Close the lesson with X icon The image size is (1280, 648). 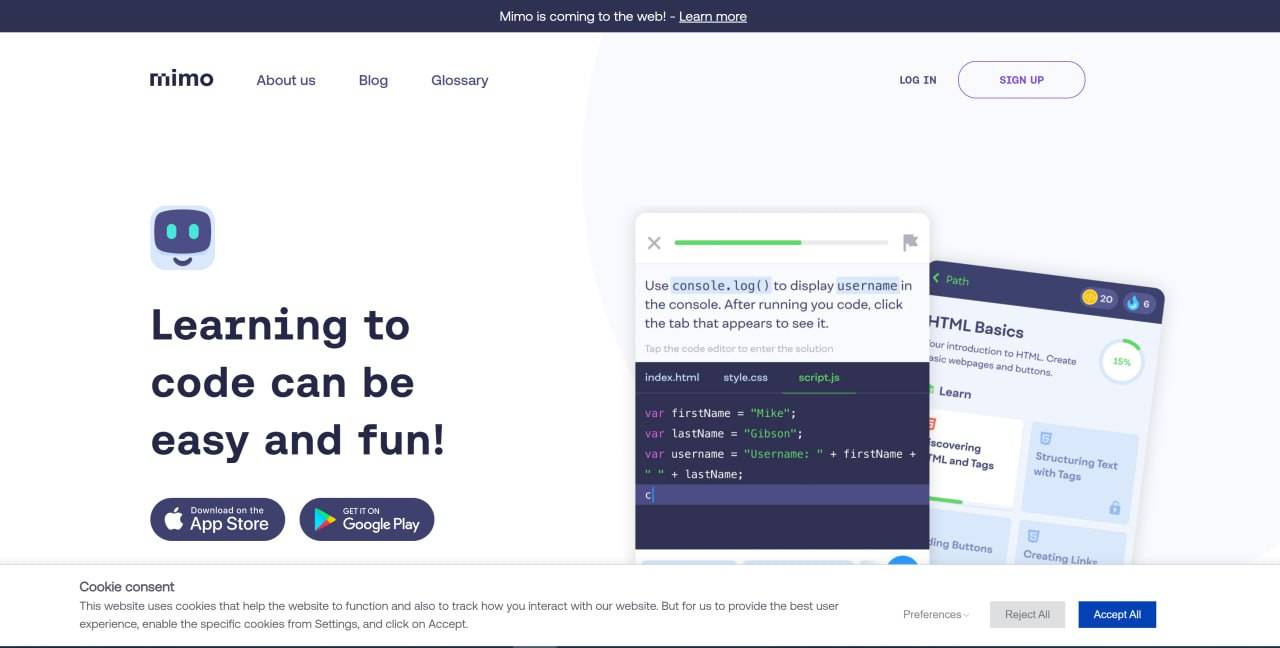[x=654, y=243]
